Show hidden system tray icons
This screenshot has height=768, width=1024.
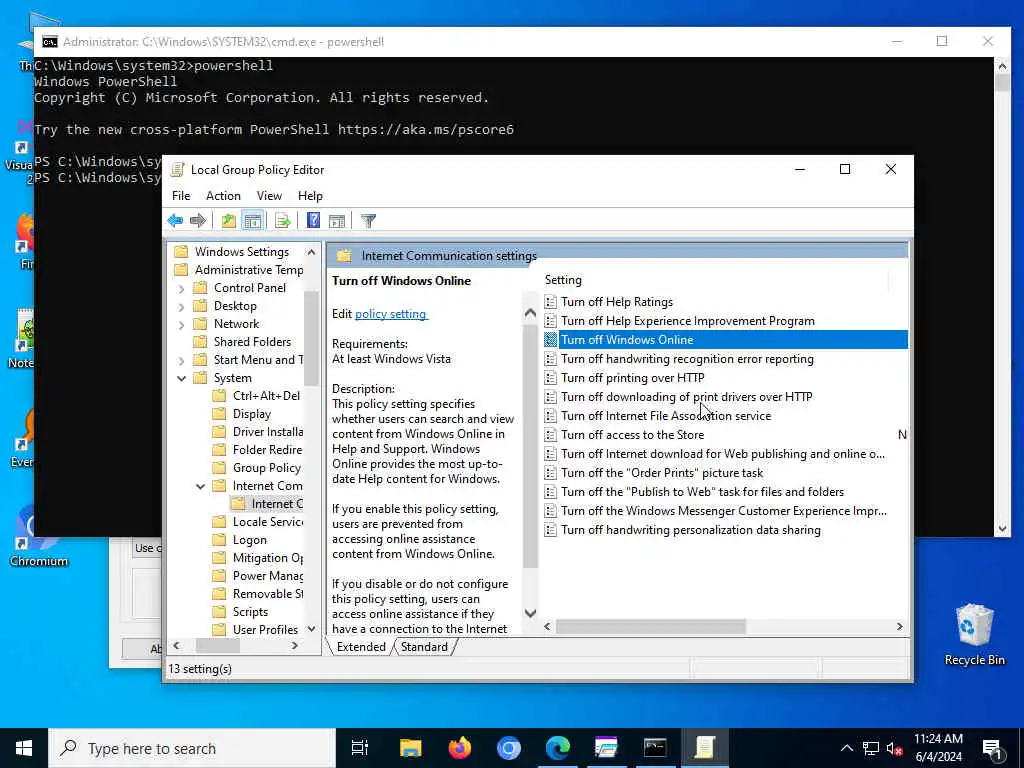(846, 748)
